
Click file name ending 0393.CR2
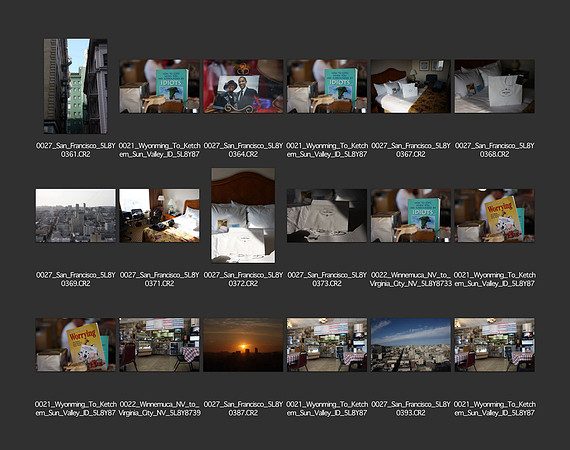tap(410, 409)
